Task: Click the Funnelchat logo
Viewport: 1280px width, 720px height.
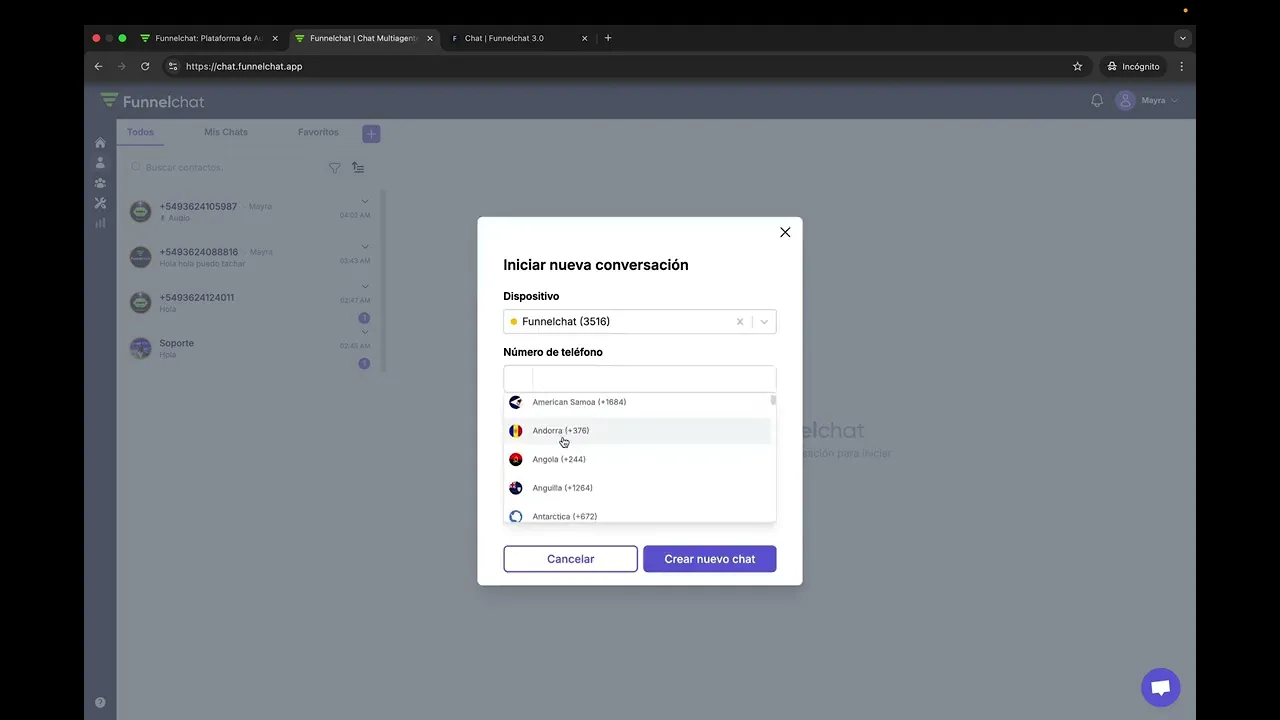Action: 152,101
